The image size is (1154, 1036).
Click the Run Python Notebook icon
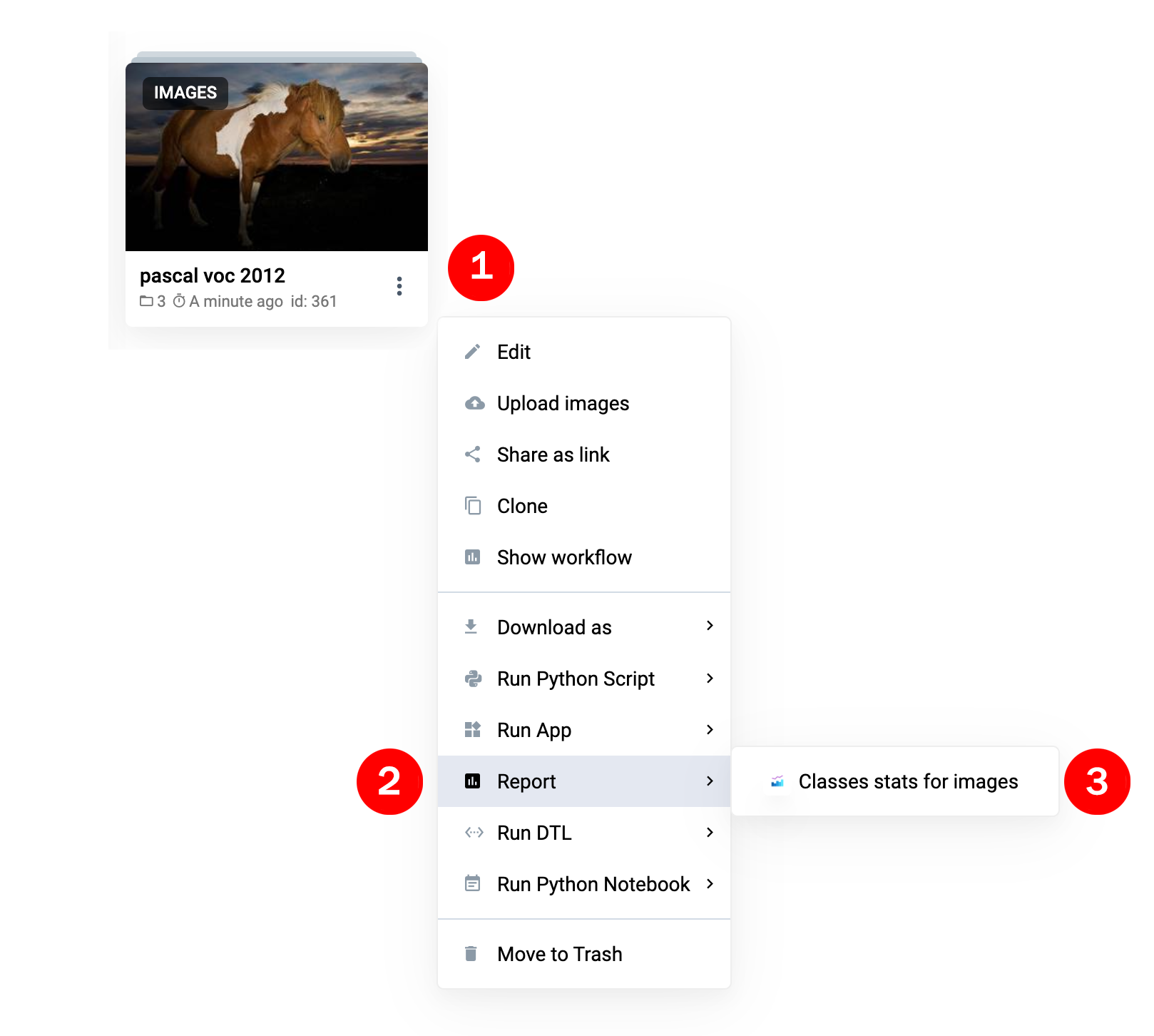click(x=472, y=883)
